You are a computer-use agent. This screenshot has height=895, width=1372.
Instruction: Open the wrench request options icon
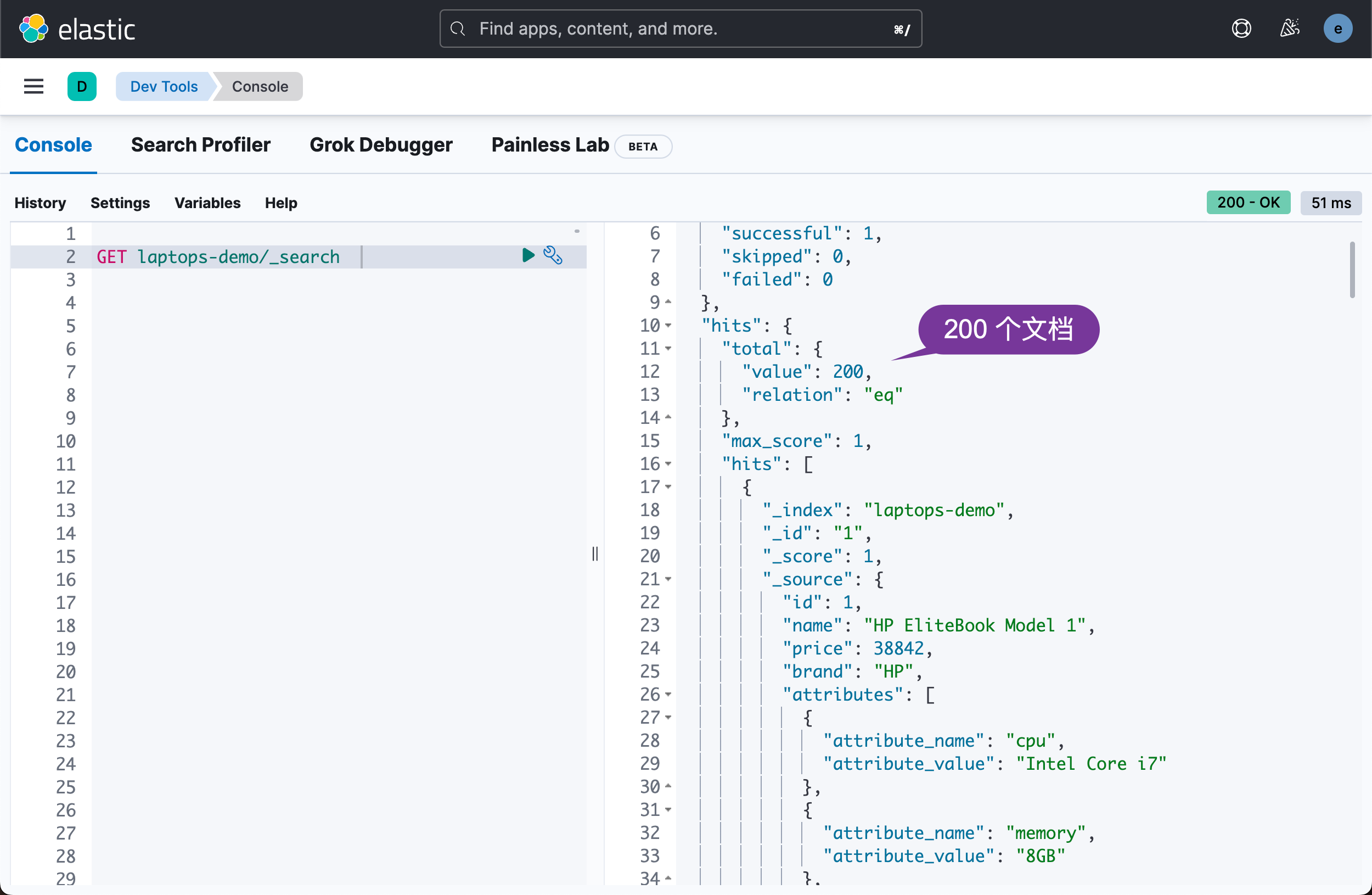point(552,255)
